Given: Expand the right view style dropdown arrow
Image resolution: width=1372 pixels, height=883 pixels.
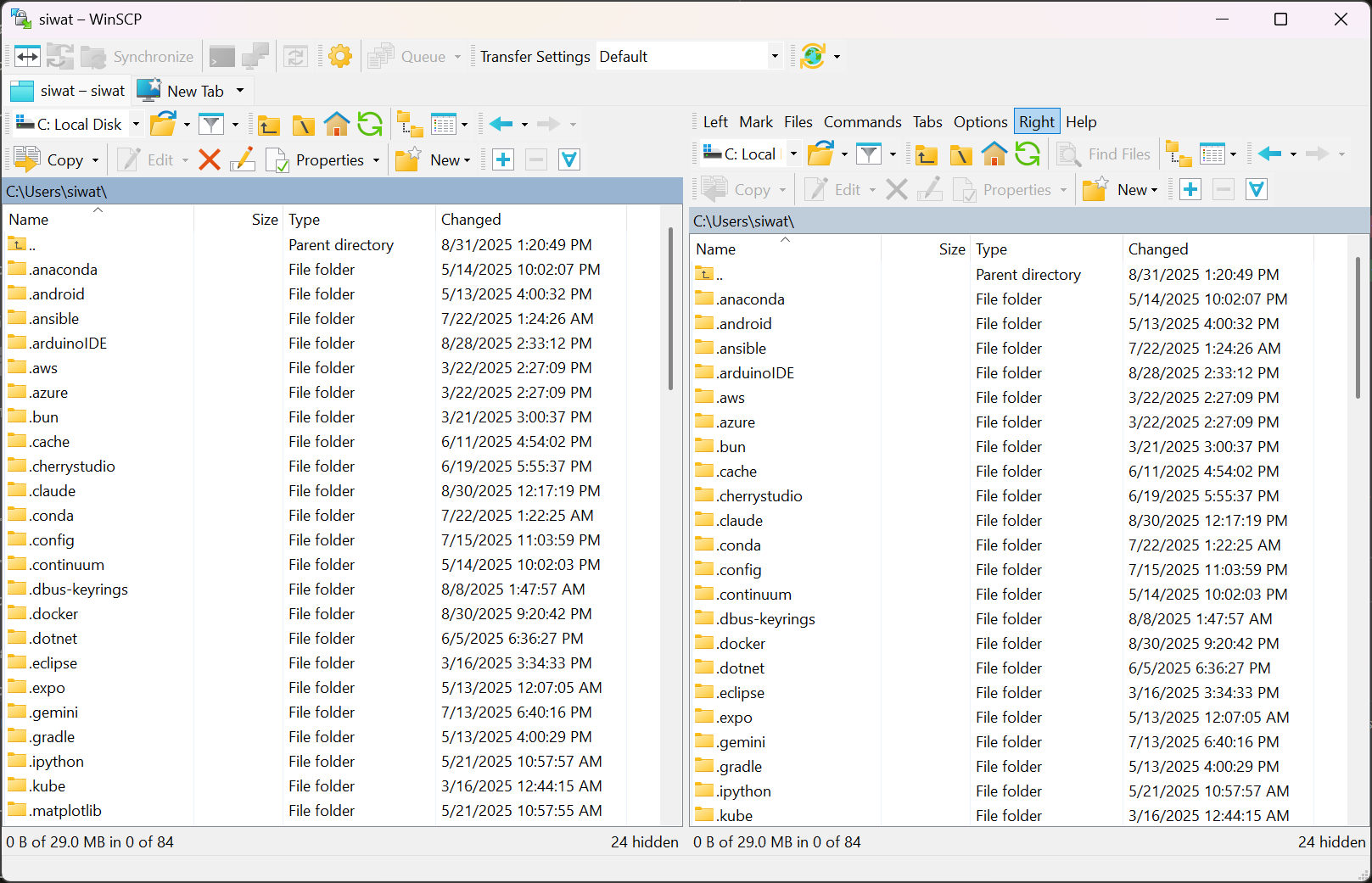Looking at the screenshot, I should click(1233, 154).
